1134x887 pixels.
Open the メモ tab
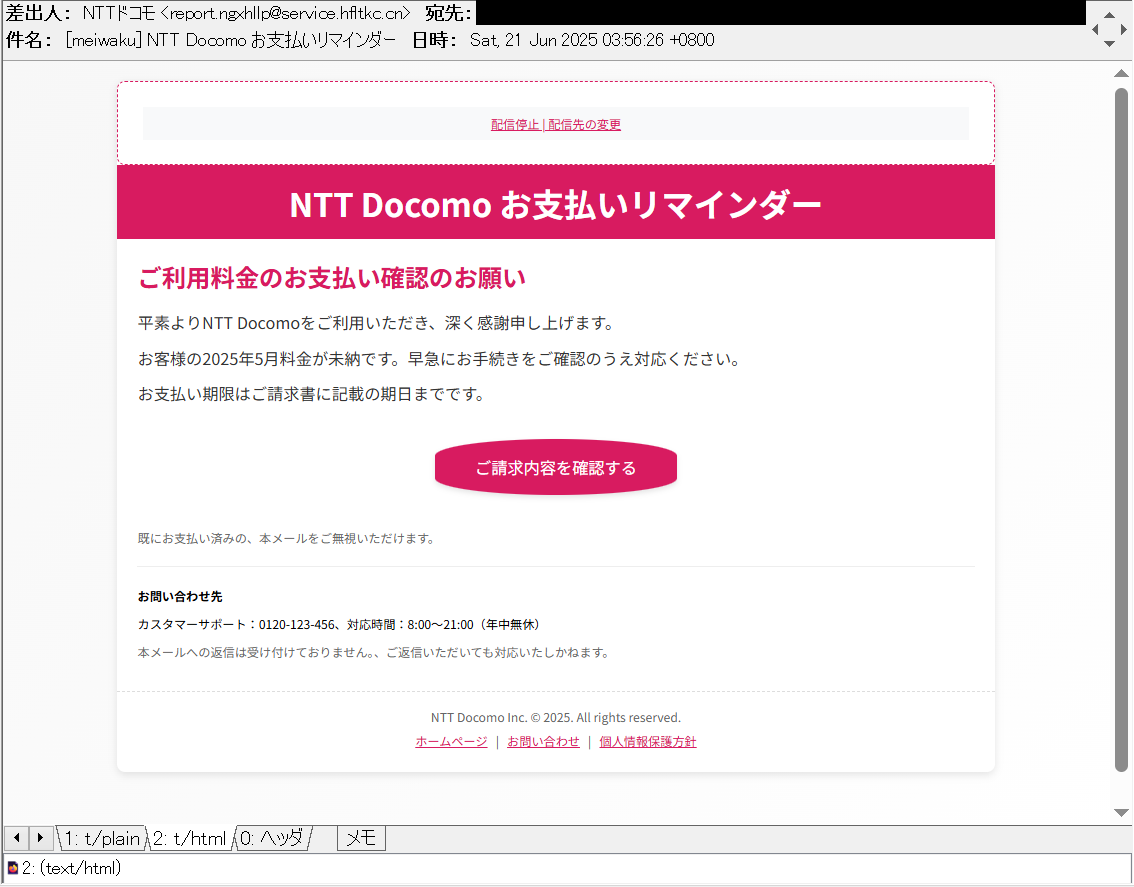coord(361,838)
